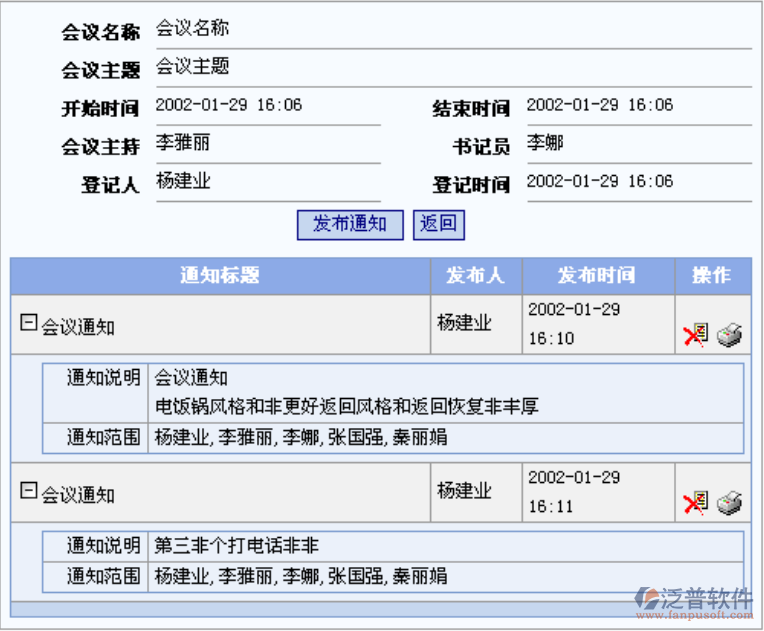
Task: Select the 发布时间 column header
Action: click(x=597, y=276)
